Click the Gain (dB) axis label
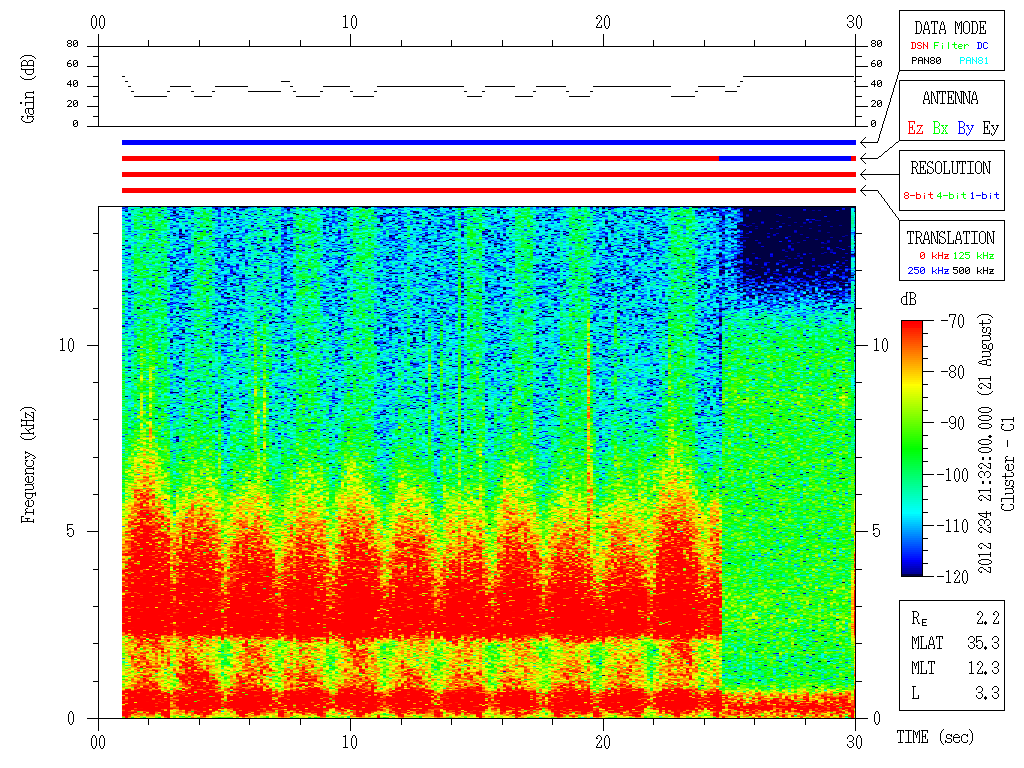 point(27,88)
